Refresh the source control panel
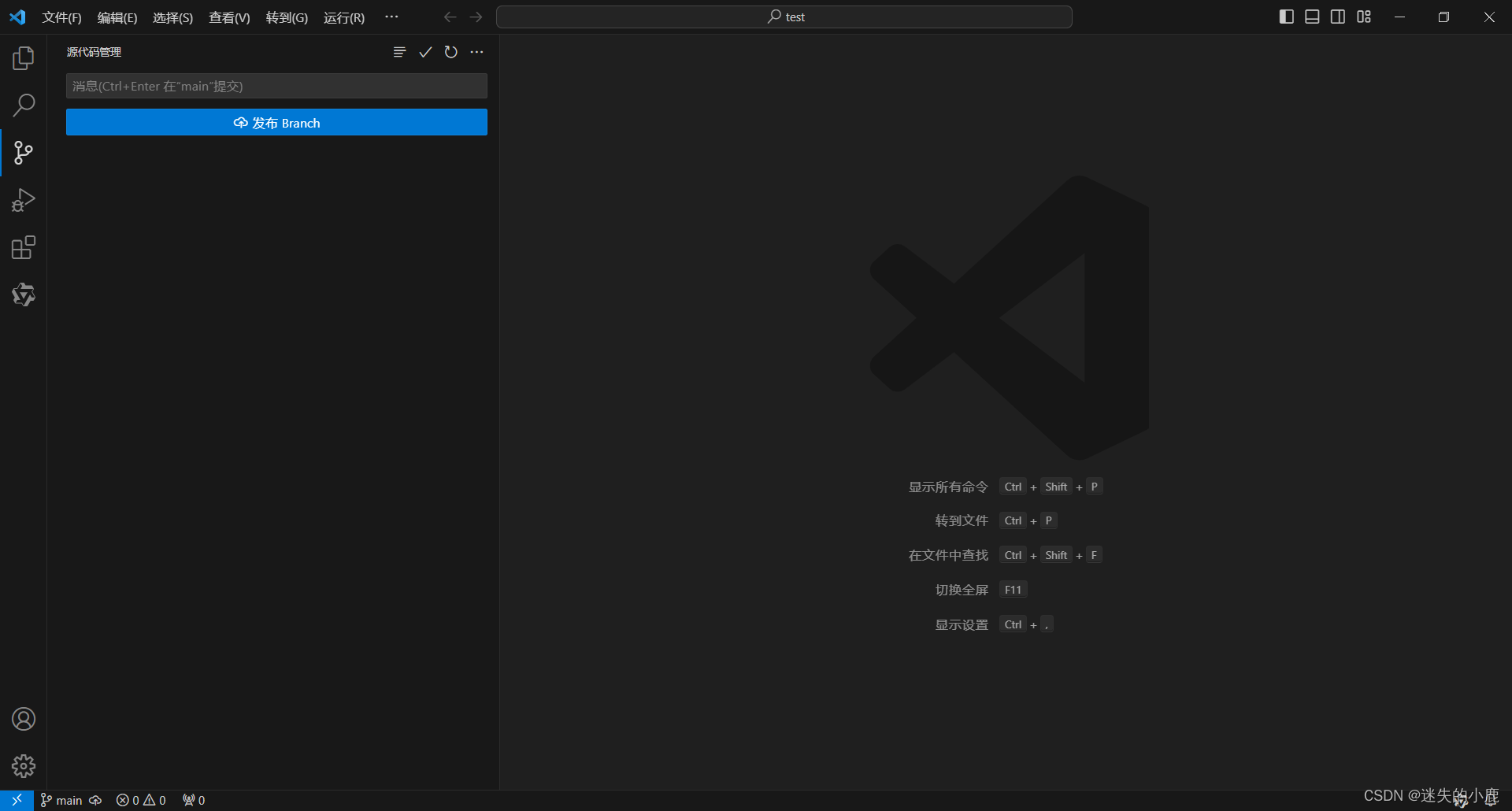This screenshot has height=811, width=1512. pos(451,52)
